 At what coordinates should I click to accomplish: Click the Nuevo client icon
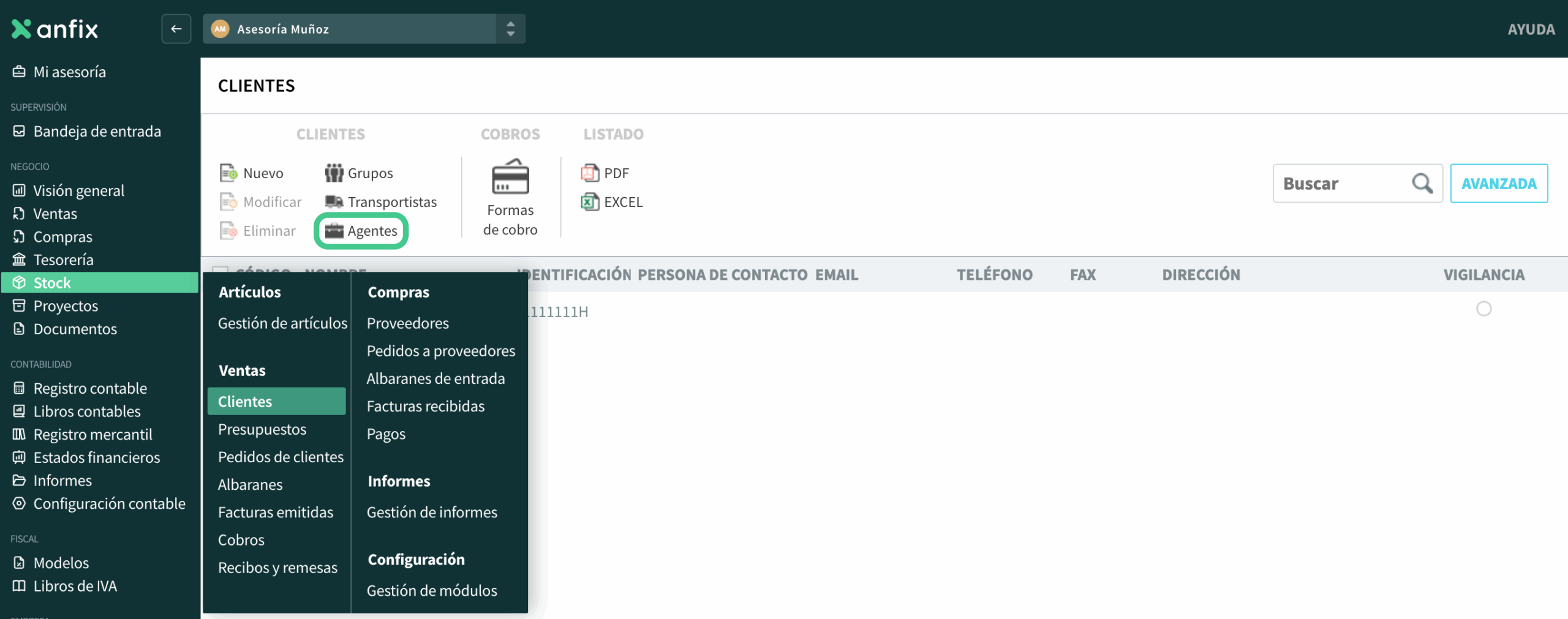[228, 173]
